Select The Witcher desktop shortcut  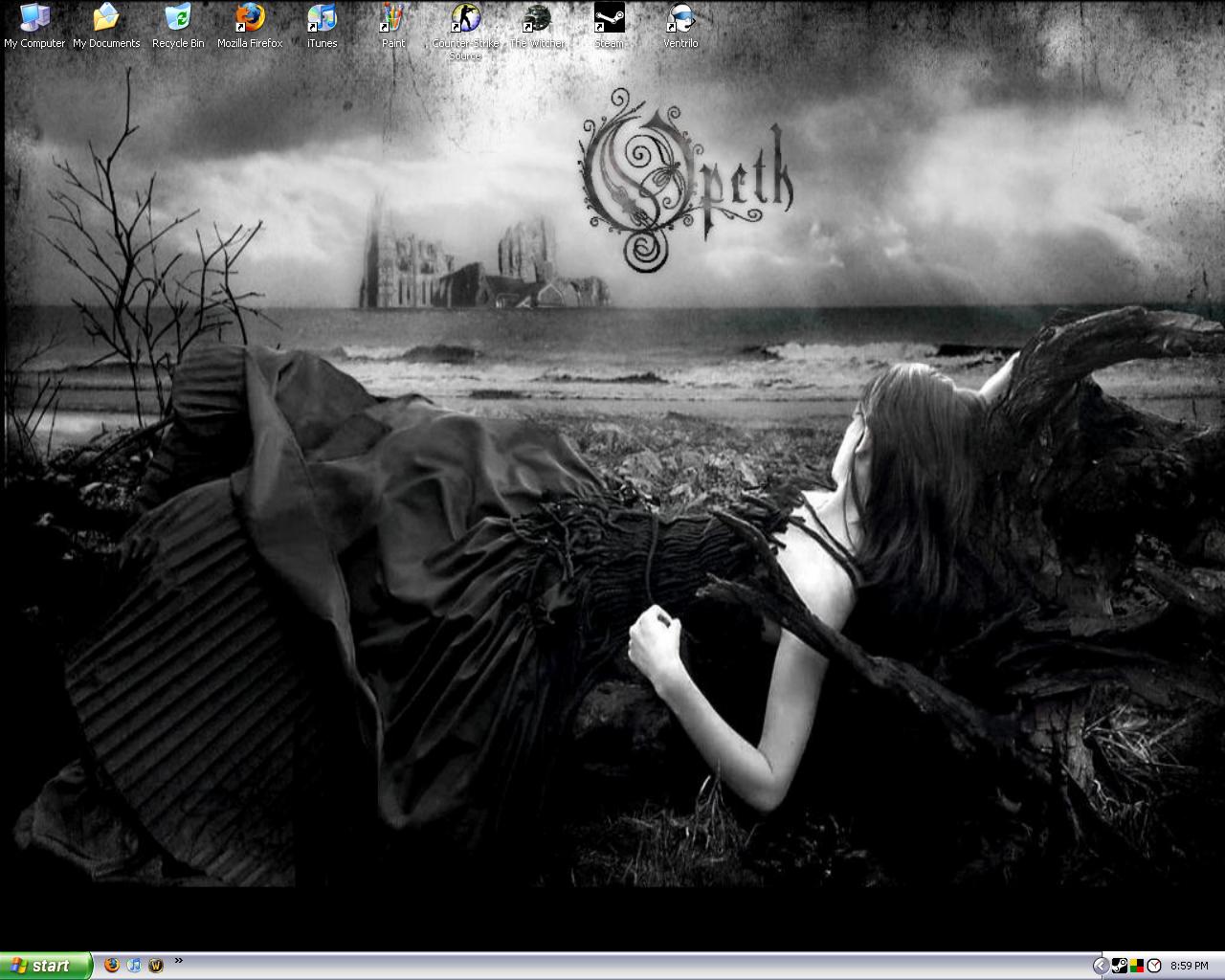click(x=537, y=26)
